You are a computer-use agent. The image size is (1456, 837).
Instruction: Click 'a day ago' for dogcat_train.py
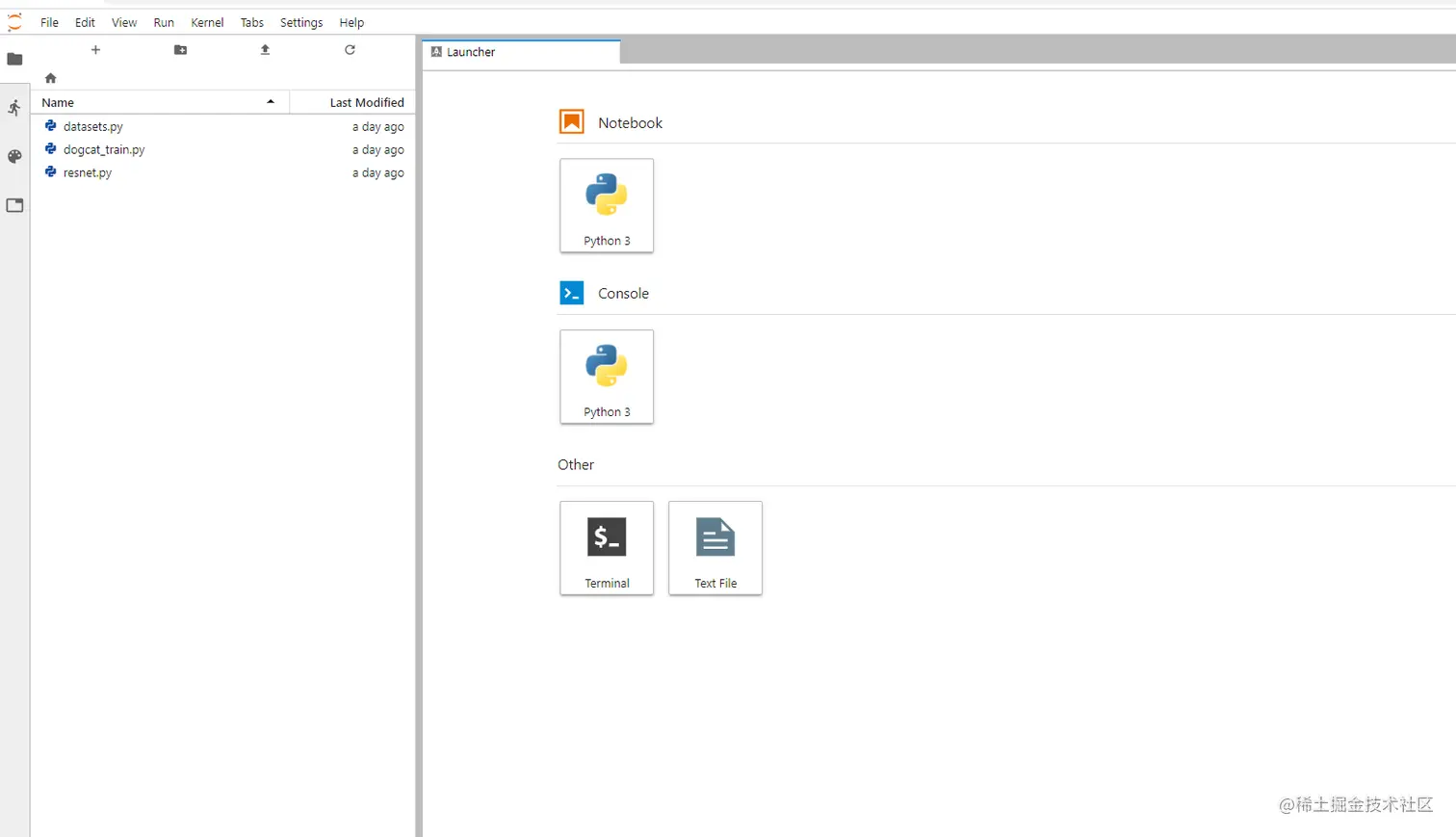pos(378,150)
